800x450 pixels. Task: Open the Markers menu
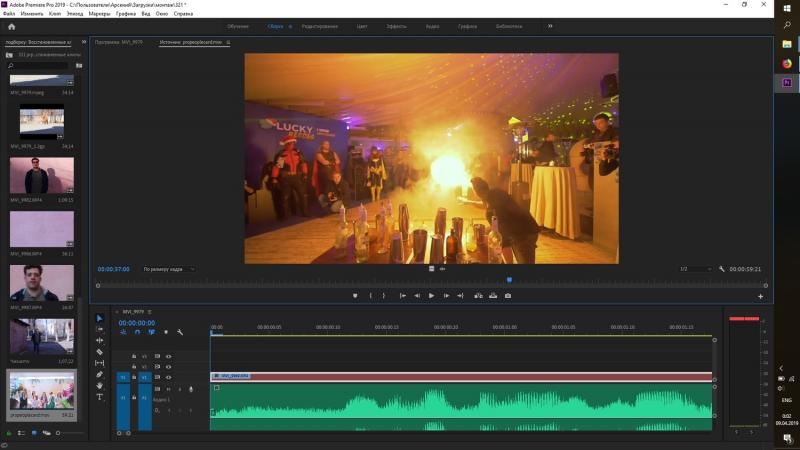[x=99, y=14]
